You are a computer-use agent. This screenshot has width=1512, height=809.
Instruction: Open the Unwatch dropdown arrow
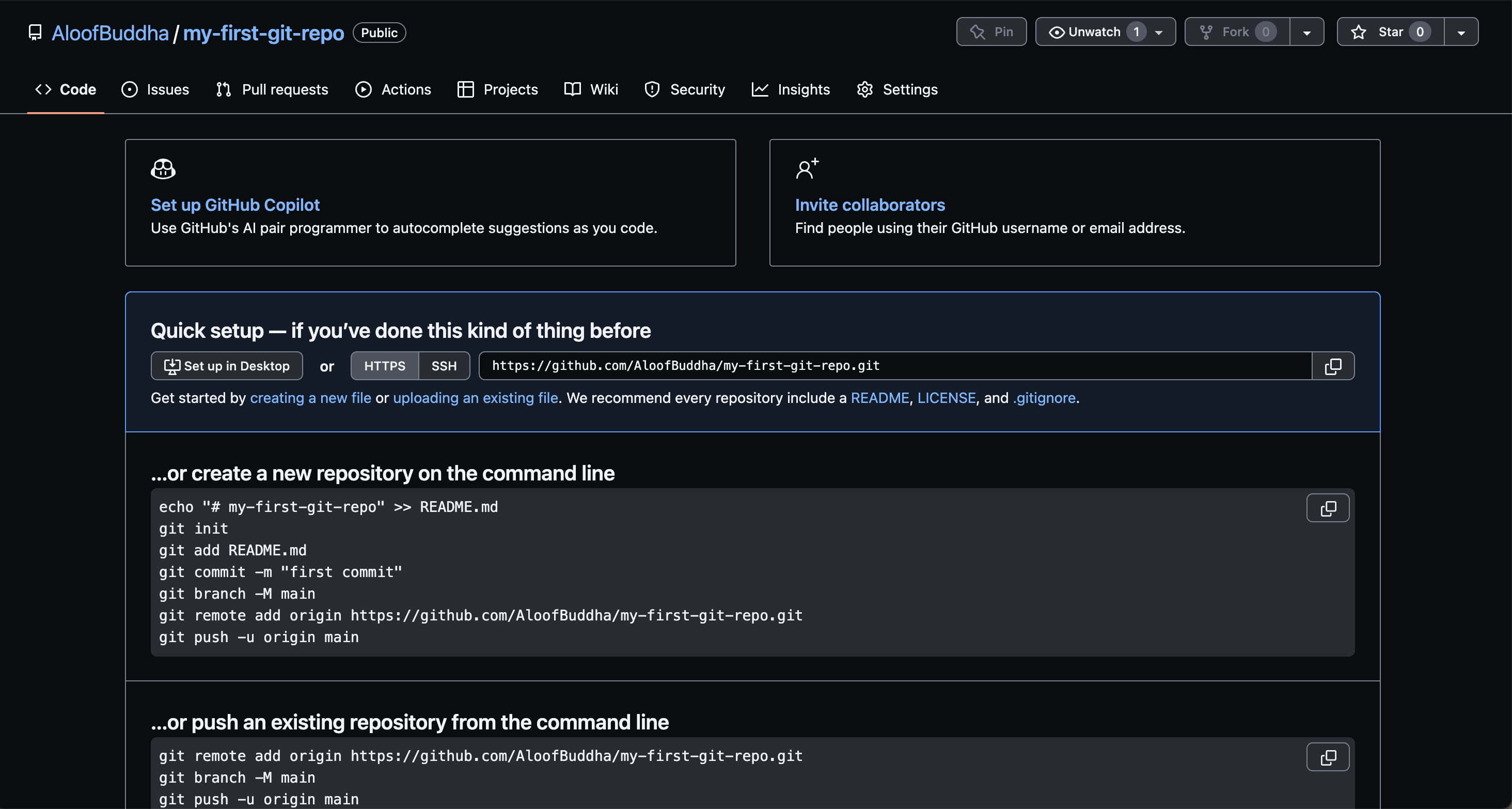tap(1158, 32)
